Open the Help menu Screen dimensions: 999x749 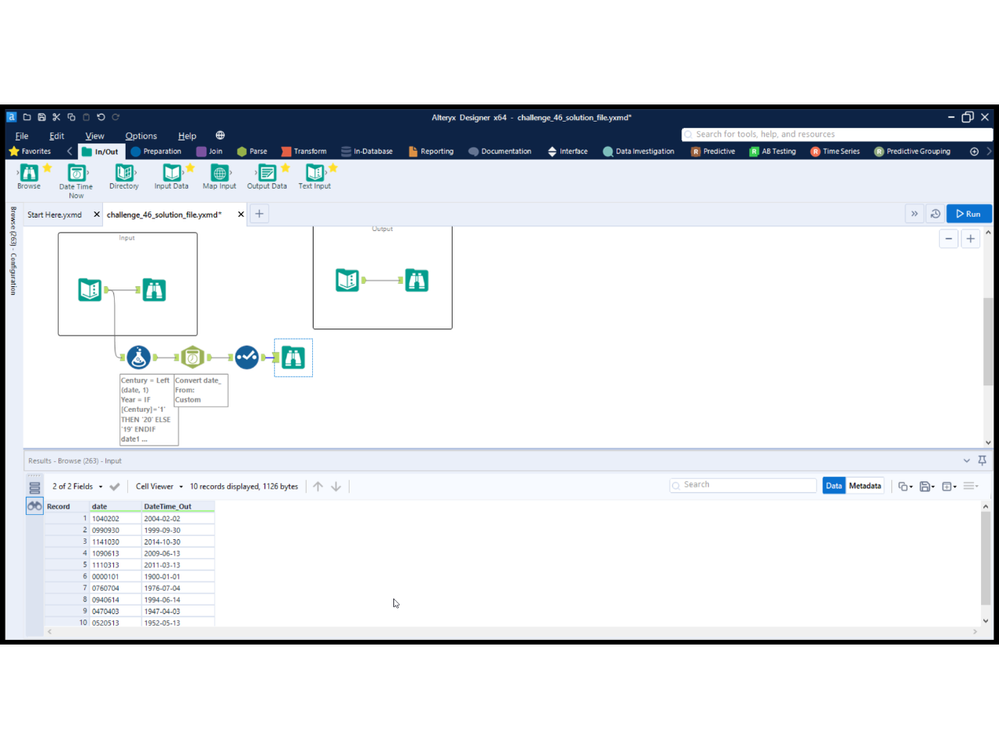point(187,136)
